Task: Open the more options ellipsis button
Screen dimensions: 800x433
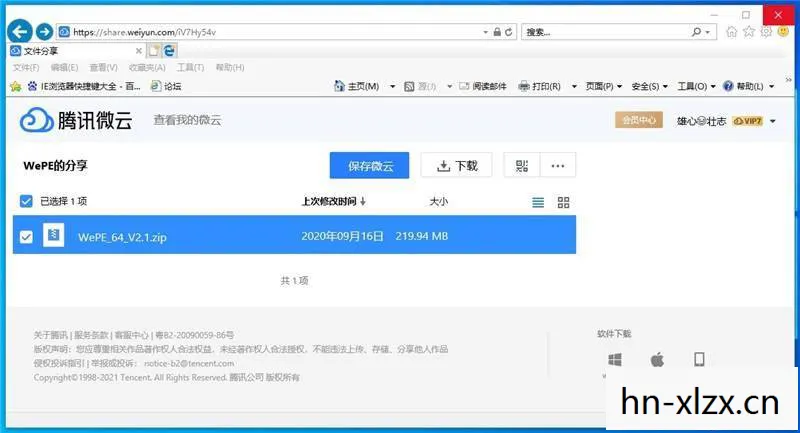Action: coord(558,165)
